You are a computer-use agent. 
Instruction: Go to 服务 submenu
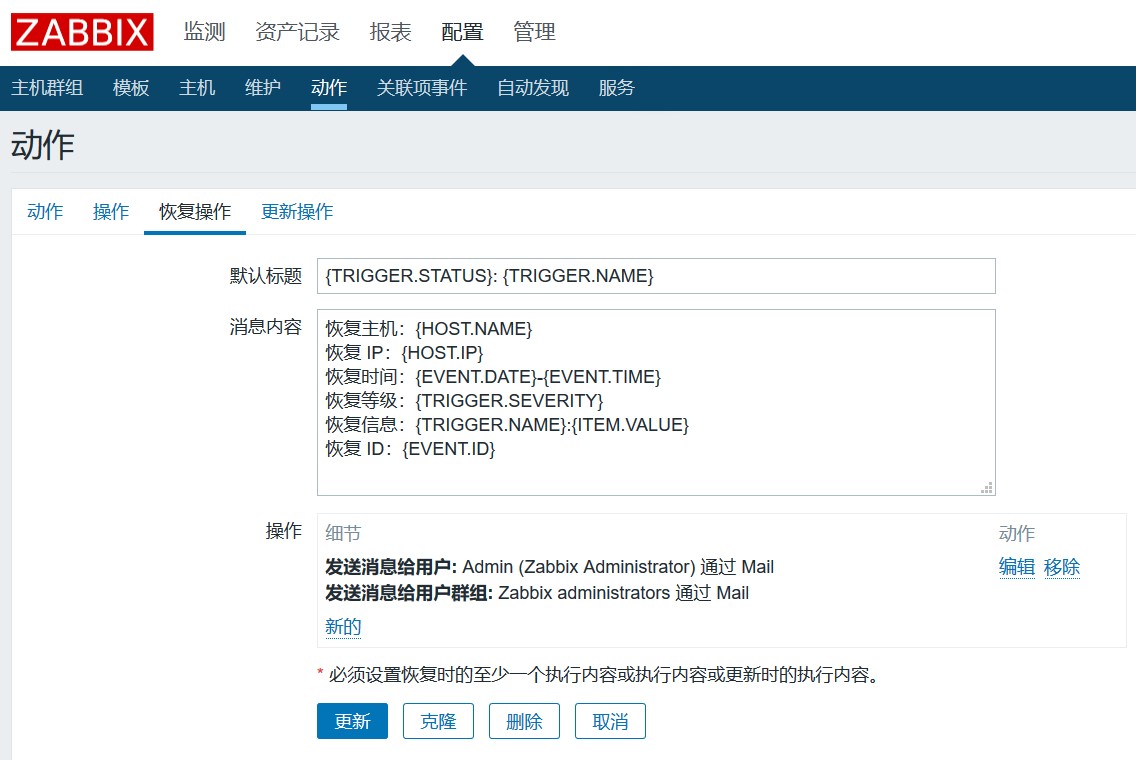click(x=617, y=88)
